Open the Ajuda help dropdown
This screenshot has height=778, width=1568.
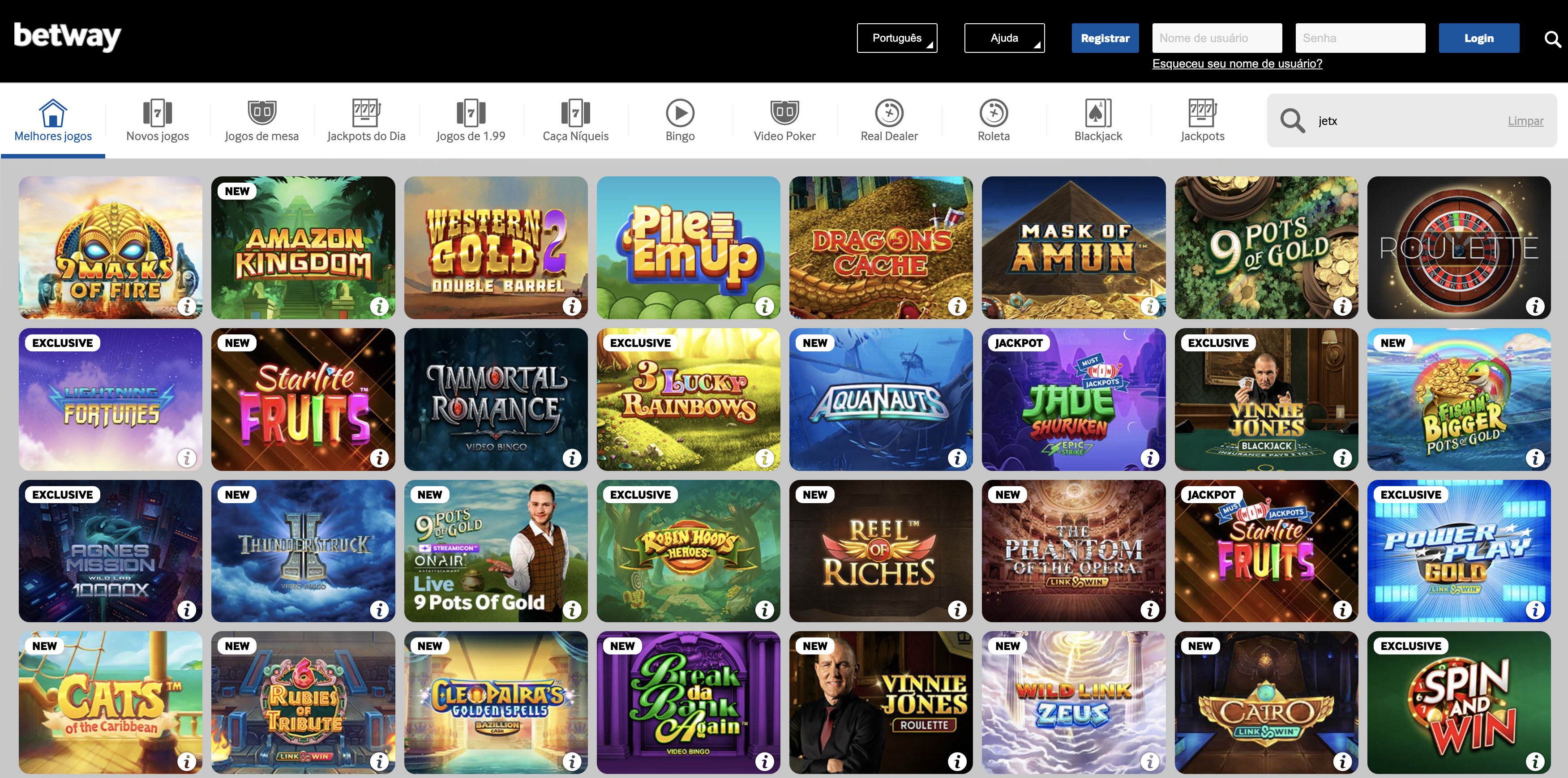pyautogui.click(x=1004, y=38)
